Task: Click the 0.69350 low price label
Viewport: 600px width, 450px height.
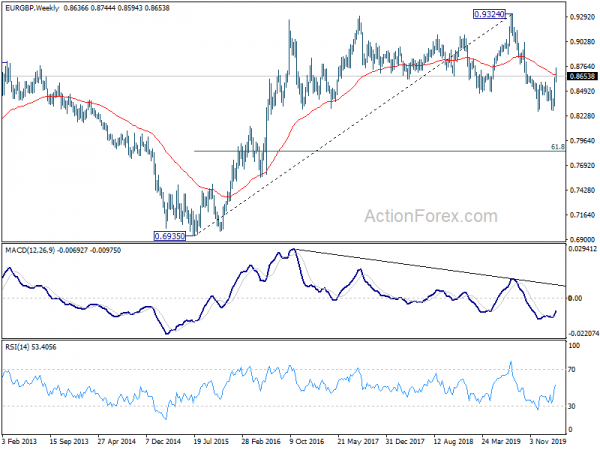Action: (x=170, y=236)
